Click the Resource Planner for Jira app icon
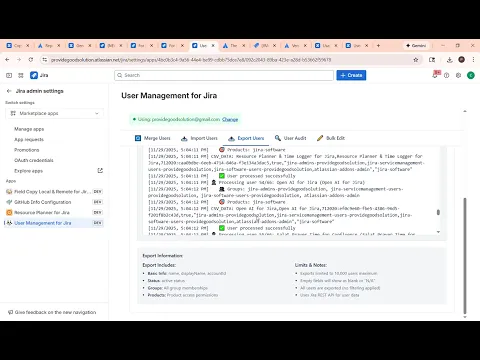Viewport: 480px width, 360px height. (9, 212)
